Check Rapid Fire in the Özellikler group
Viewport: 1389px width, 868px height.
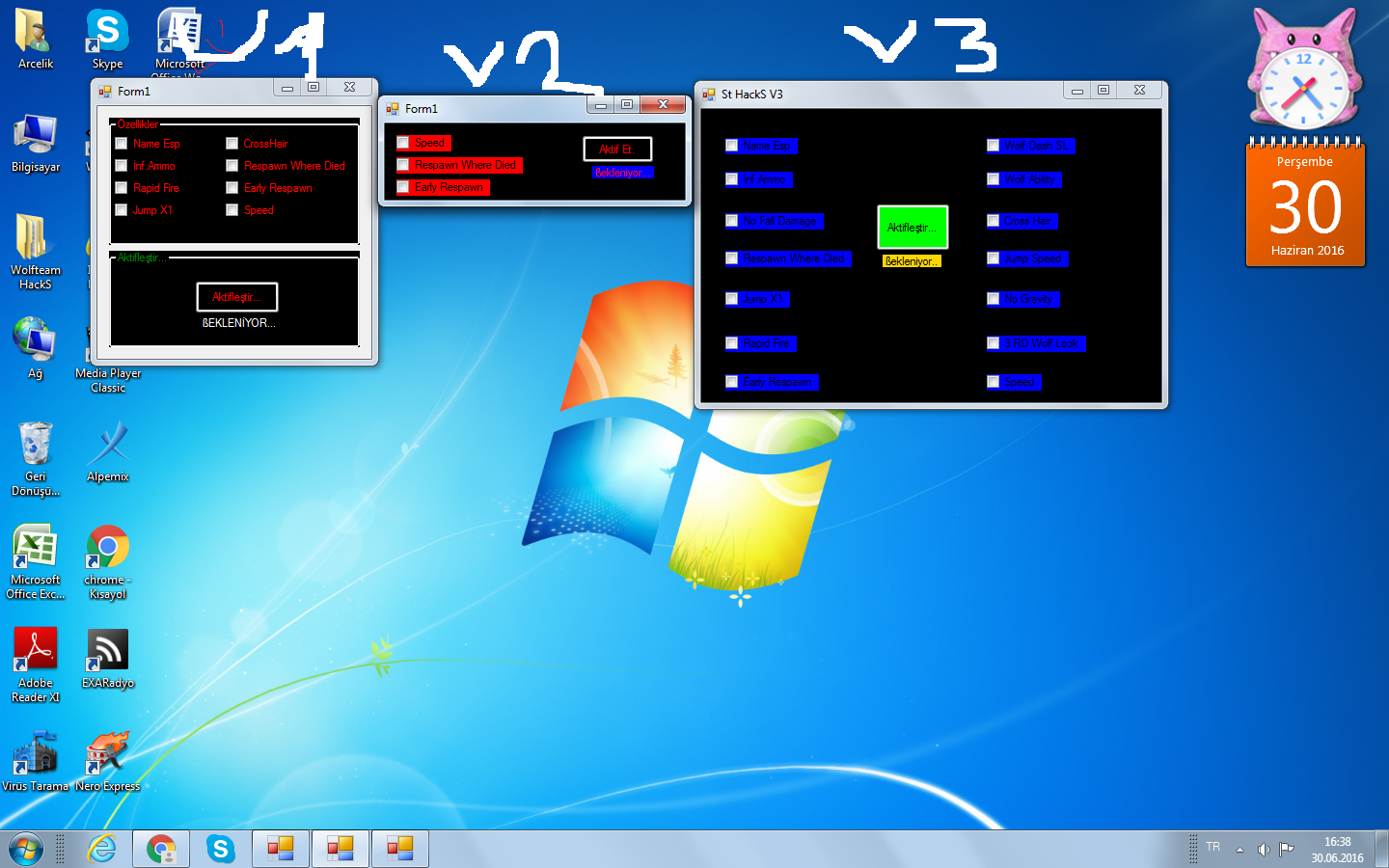(121, 187)
